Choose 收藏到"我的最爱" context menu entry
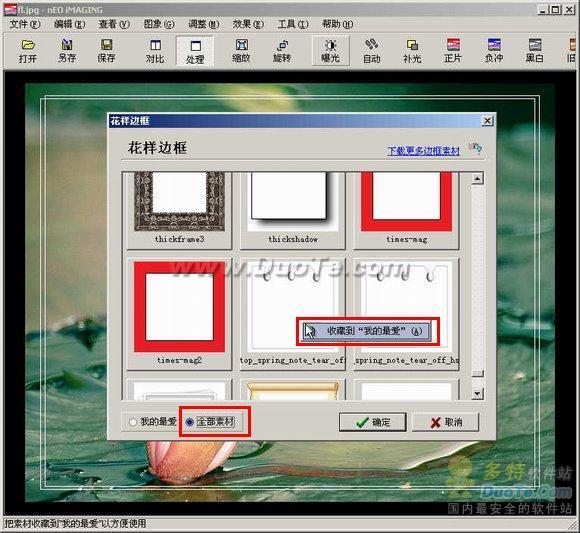This screenshot has width=580, height=533. pyautogui.click(x=367, y=331)
